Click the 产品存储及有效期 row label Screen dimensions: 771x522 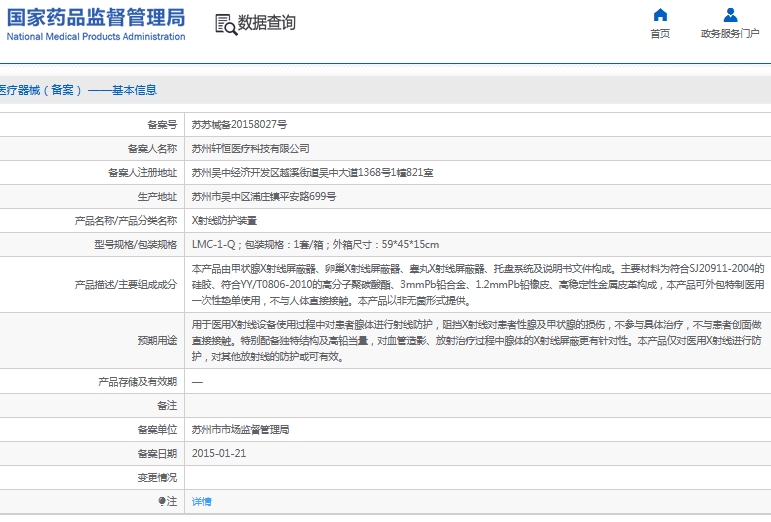pyautogui.click(x=137, y=382)
